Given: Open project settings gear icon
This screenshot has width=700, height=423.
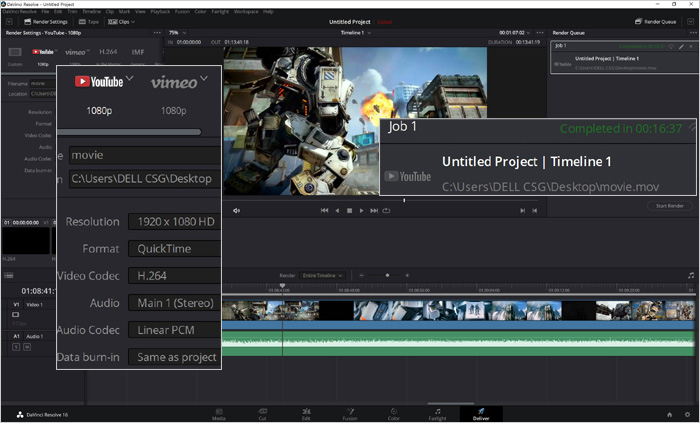Looking at the screenshot, I should tap(688, 415).
